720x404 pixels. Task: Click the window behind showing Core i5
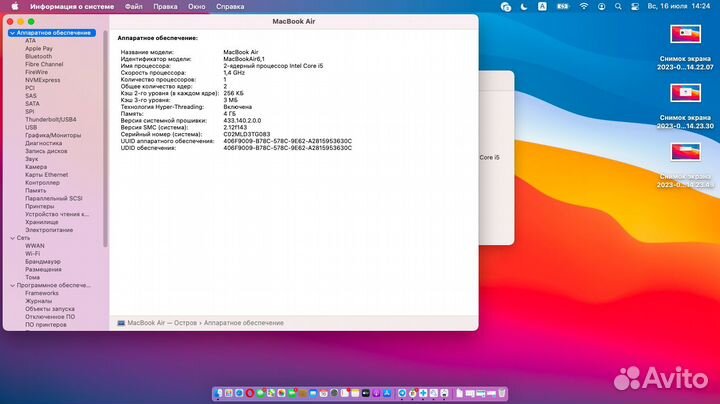[x=496, y=157]
